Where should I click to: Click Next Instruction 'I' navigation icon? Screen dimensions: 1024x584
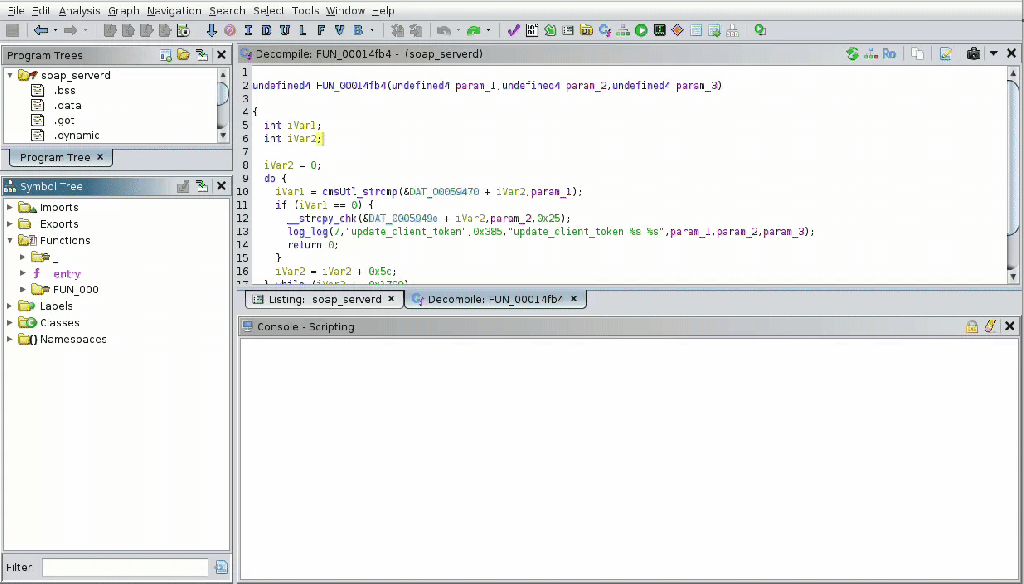coord(248,30)
